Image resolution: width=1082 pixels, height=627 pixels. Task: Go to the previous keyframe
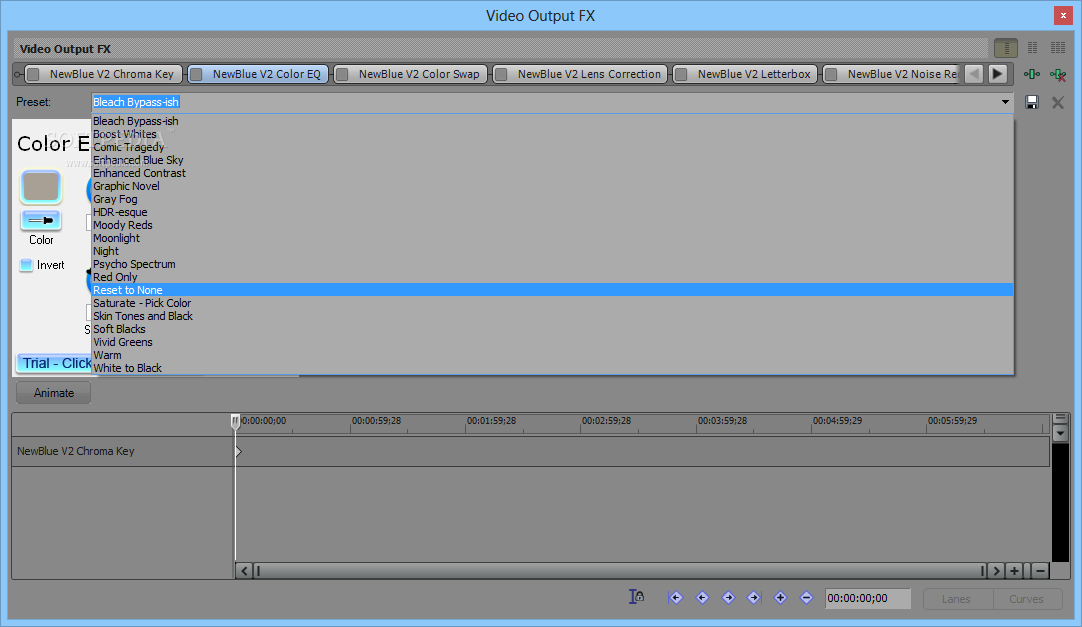[x=702, y=597]
